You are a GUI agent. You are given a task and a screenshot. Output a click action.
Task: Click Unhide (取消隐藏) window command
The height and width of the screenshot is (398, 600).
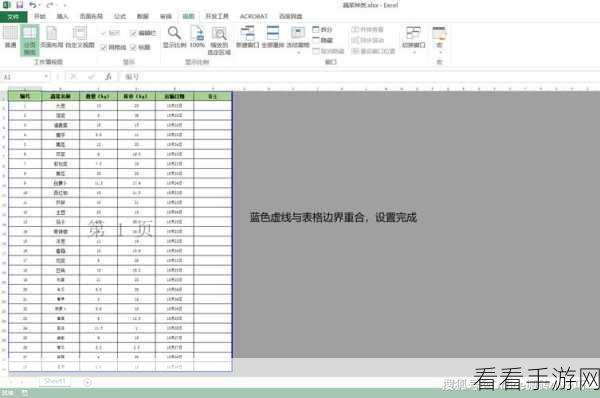328,51
